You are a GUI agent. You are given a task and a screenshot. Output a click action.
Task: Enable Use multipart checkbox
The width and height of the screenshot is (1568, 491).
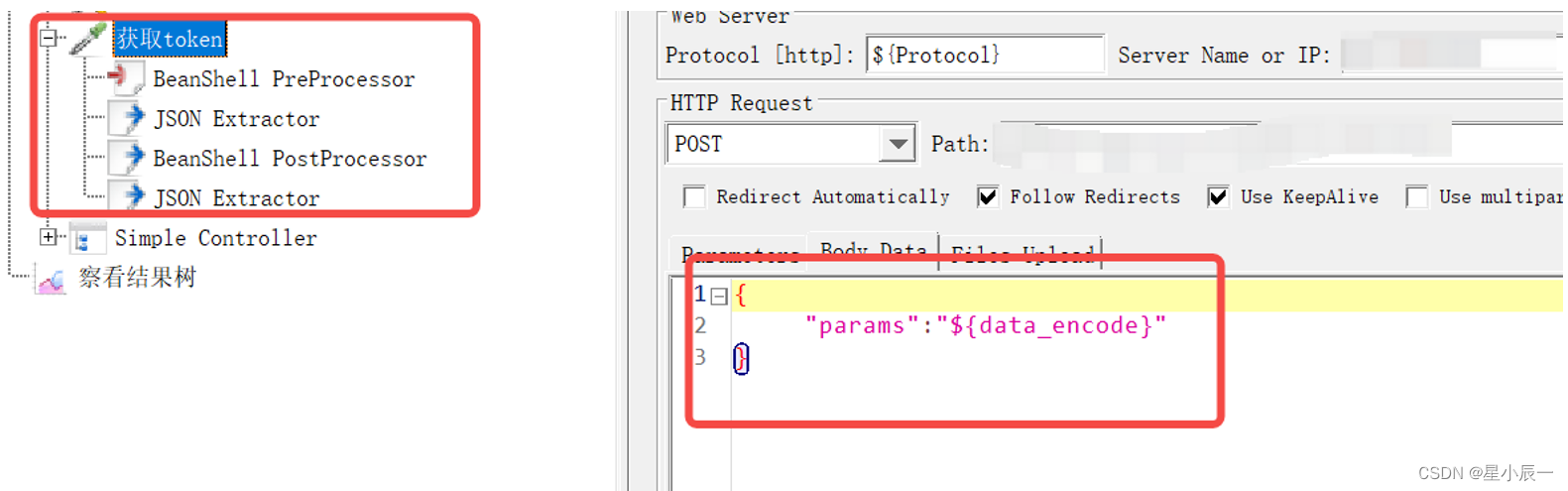click(1416, 196)
